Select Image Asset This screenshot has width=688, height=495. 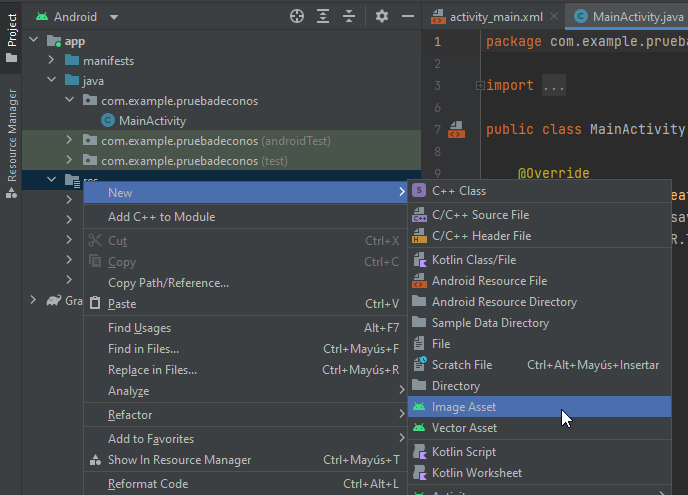pos(540,407)
